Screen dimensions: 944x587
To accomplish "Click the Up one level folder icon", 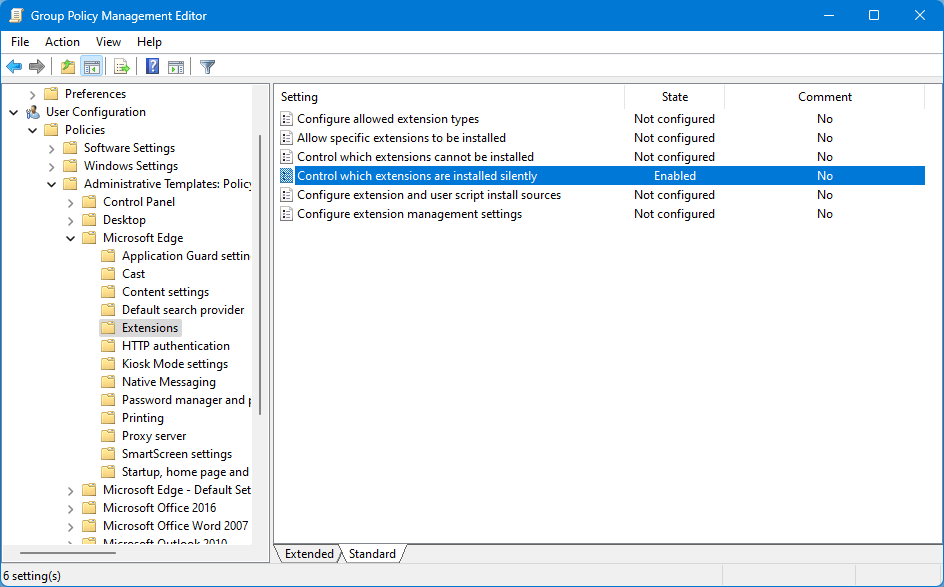I will (68, 67).
